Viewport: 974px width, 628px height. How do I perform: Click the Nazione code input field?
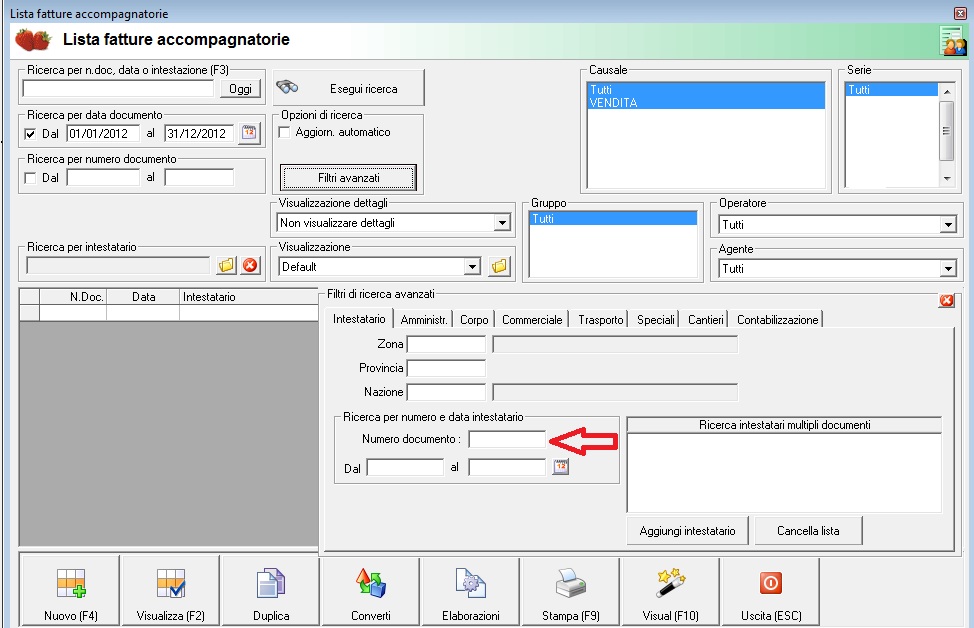[x=446, y=393]
